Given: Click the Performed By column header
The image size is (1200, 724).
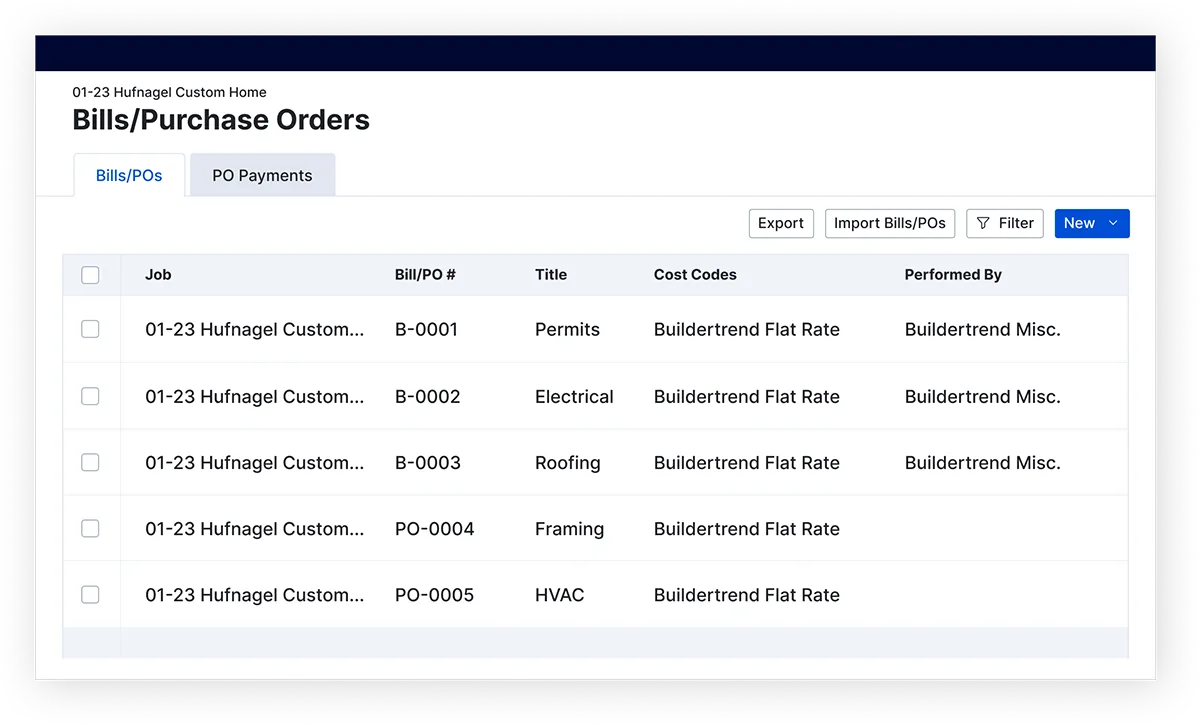Looking at the screenshot, I should tap(952, 275).
